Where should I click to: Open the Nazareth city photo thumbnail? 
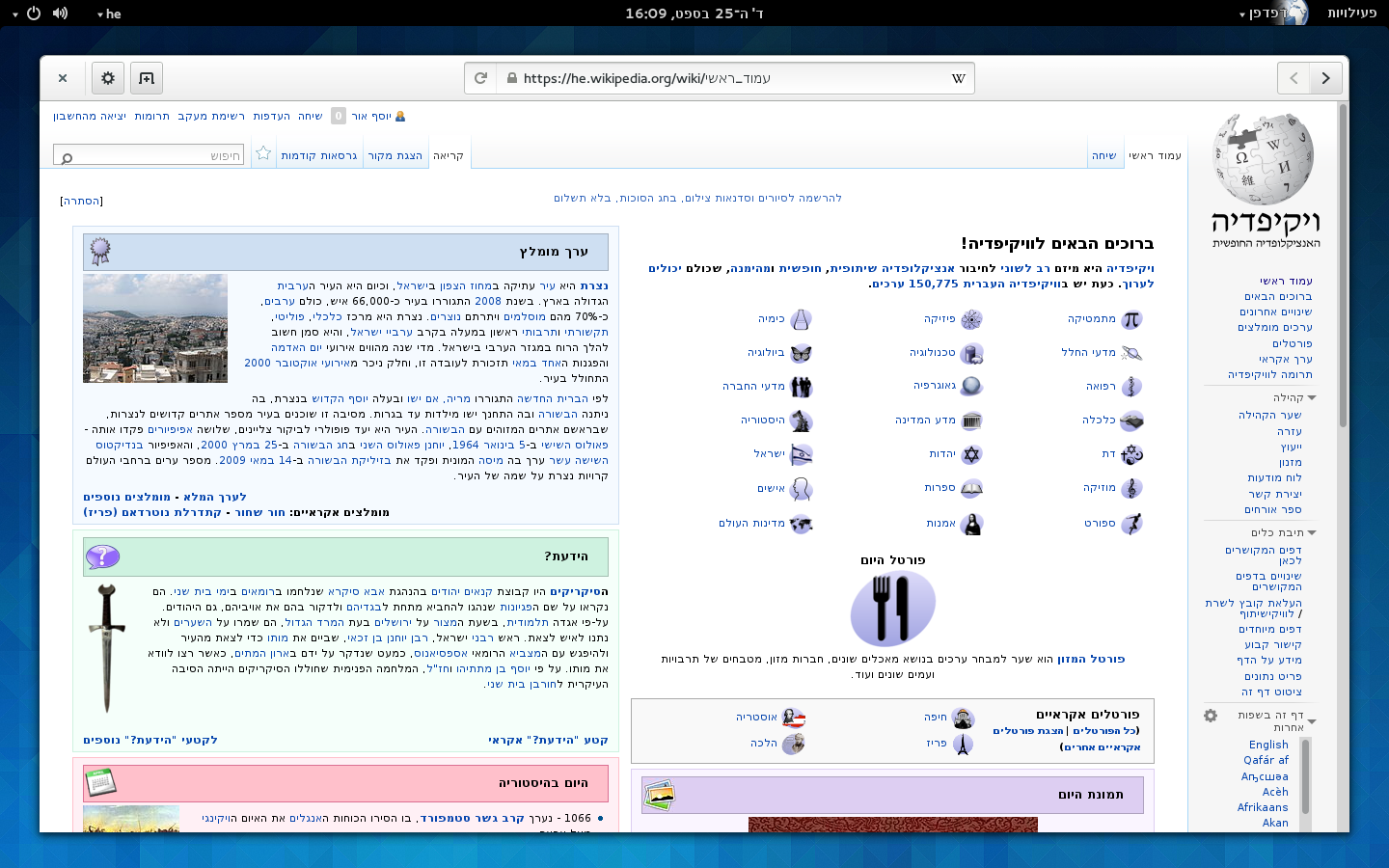[155, 328]
